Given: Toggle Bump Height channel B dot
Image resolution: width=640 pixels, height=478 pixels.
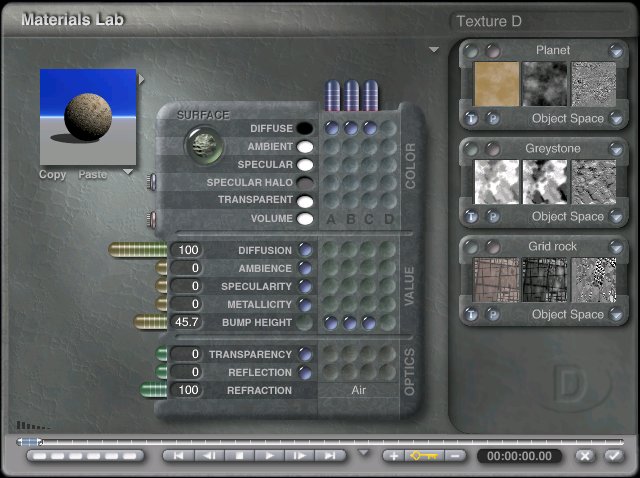Looking at the screenshot, I should tap(350, 323).
